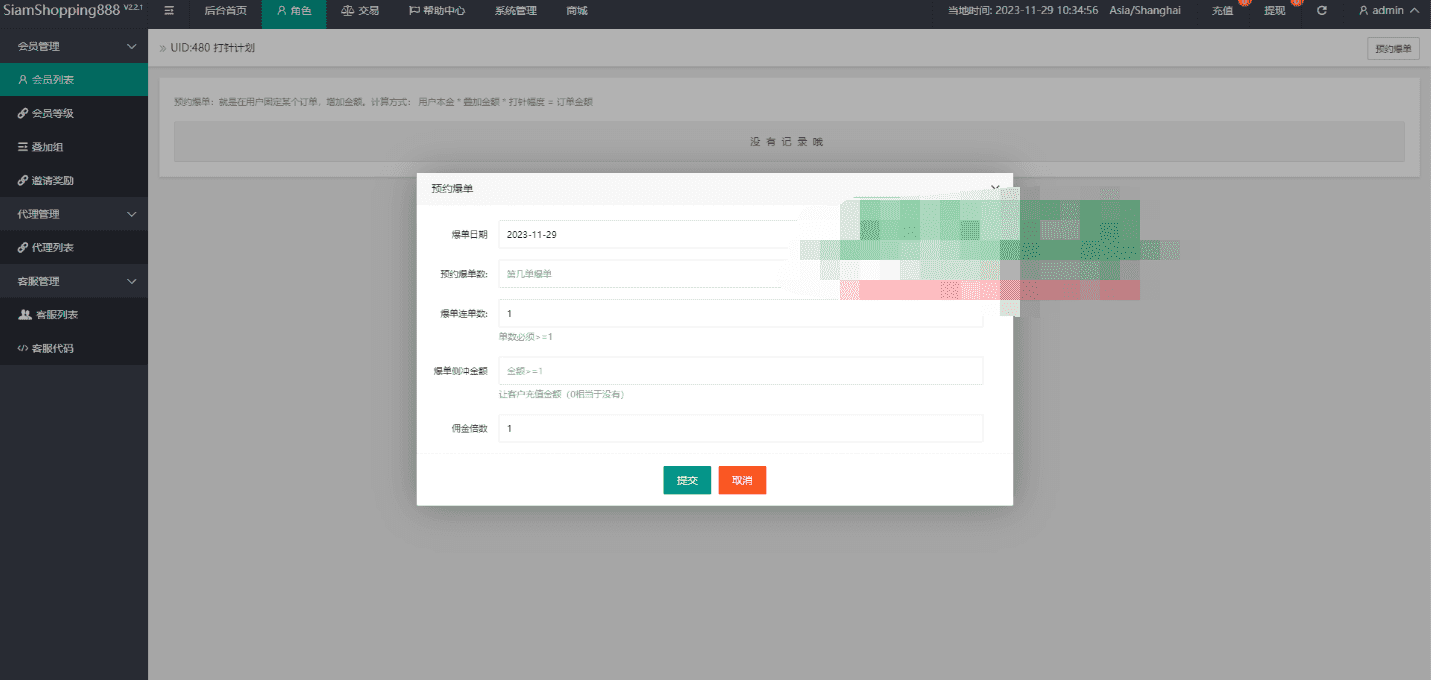1431x680 pixels.
Task: Switch to the 交易 top menu tab
Action: point(360,11)
